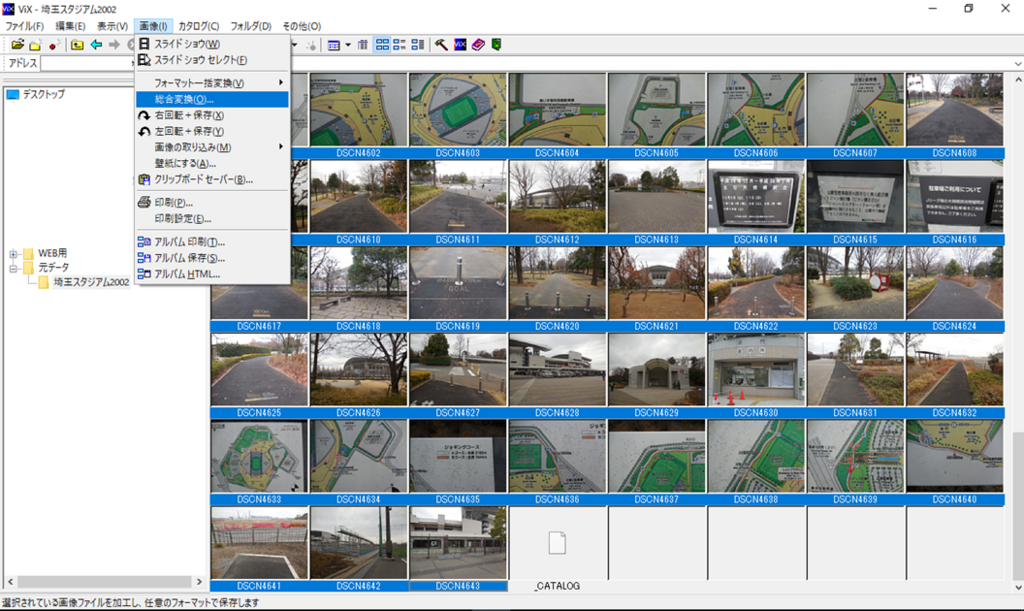
Task: Click thumbnail DSCN4643 building
Action: click(458, 543)
